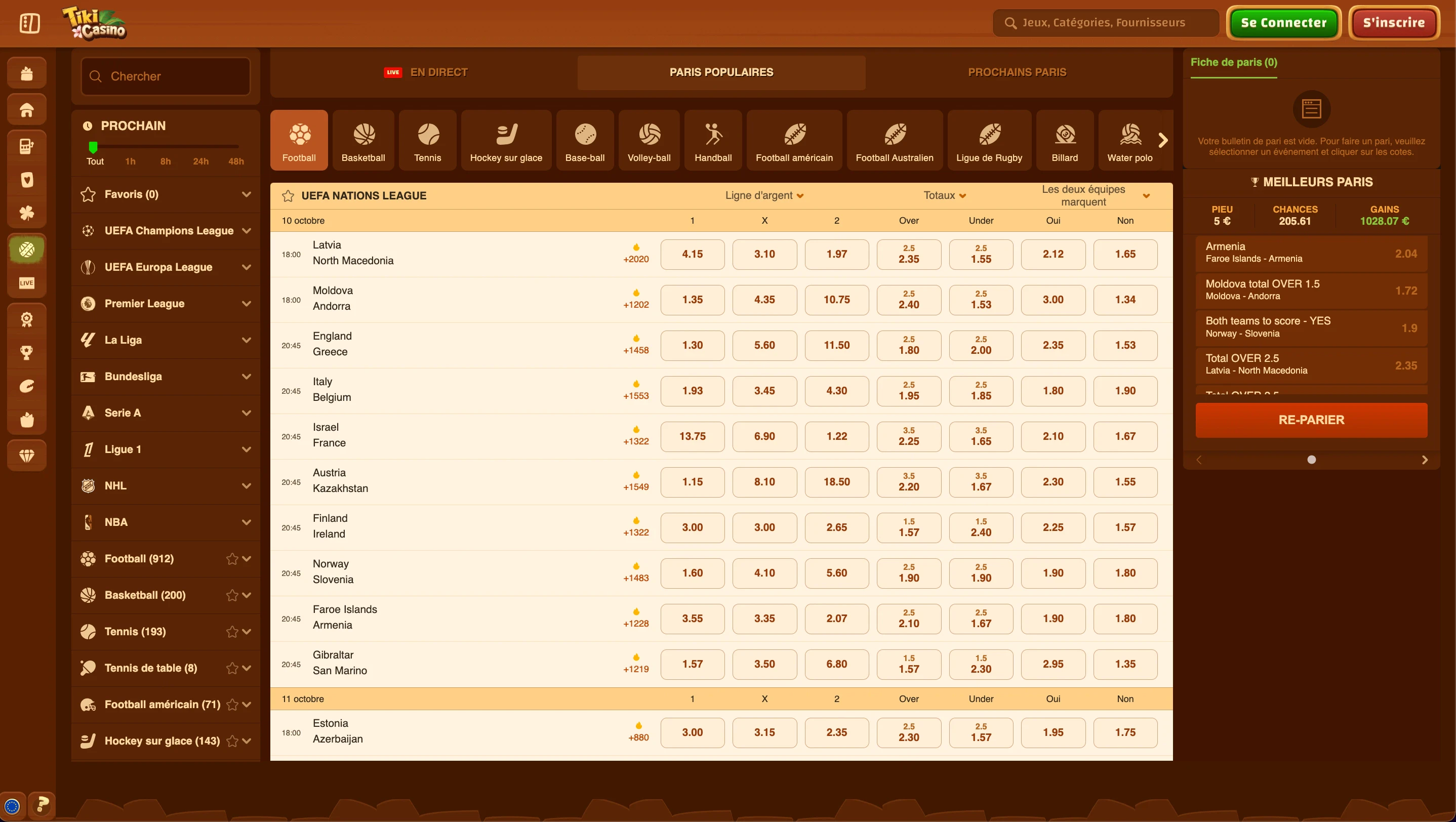The width and height of the screenshot is (1456, 822).
Task: Expand the Premier League list
Action: point(166,303)
